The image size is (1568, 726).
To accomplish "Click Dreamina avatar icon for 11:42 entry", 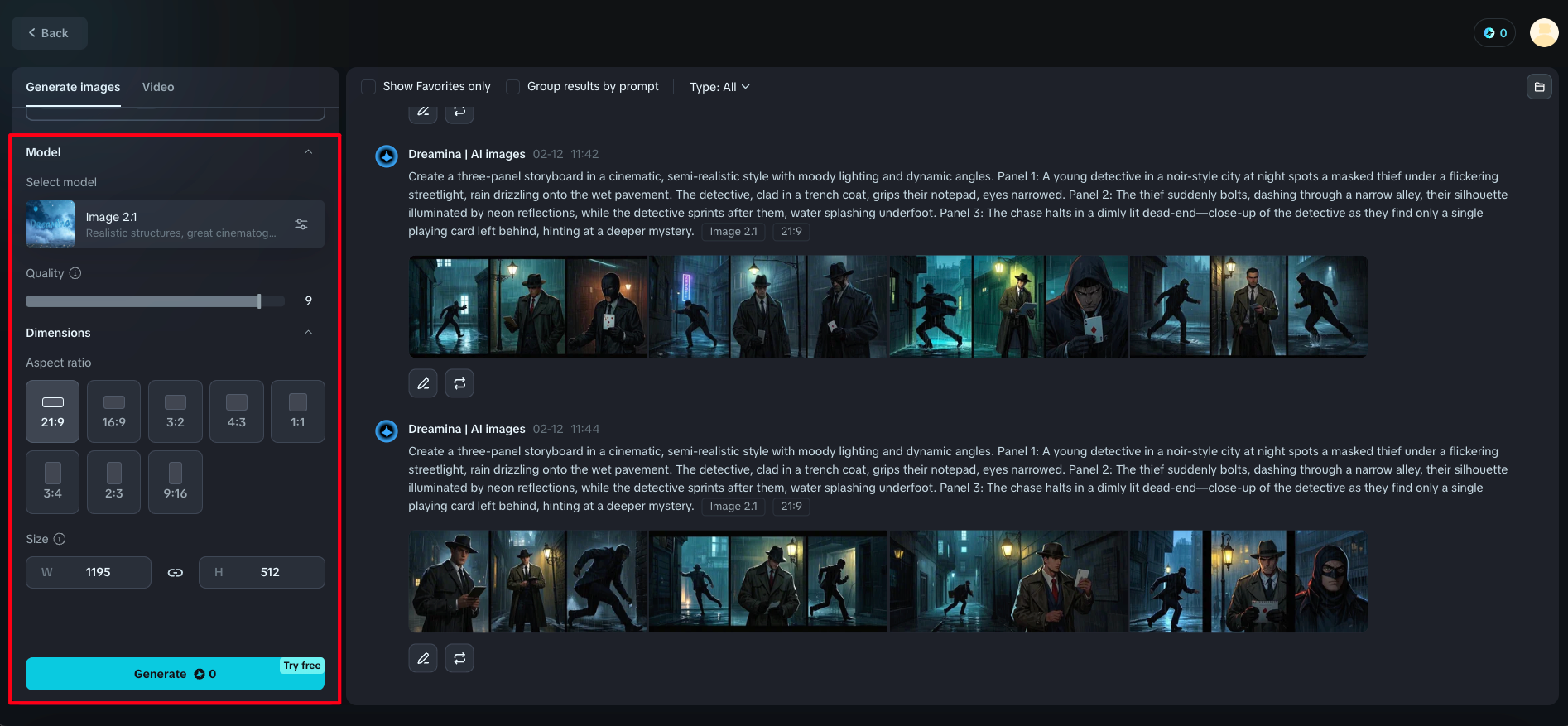I will coord(387,156).
